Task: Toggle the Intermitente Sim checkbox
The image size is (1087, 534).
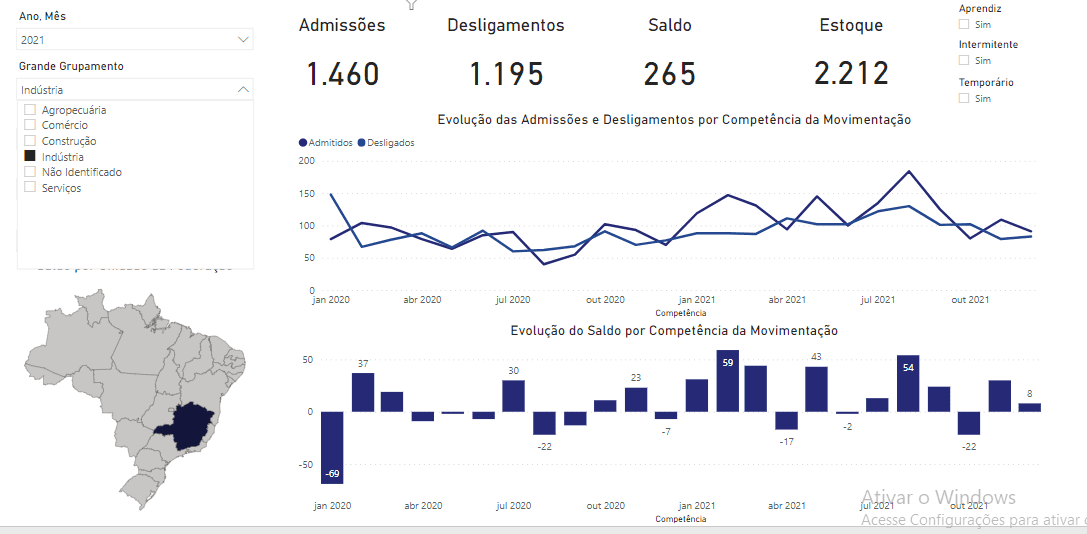Action: point(964,61)
